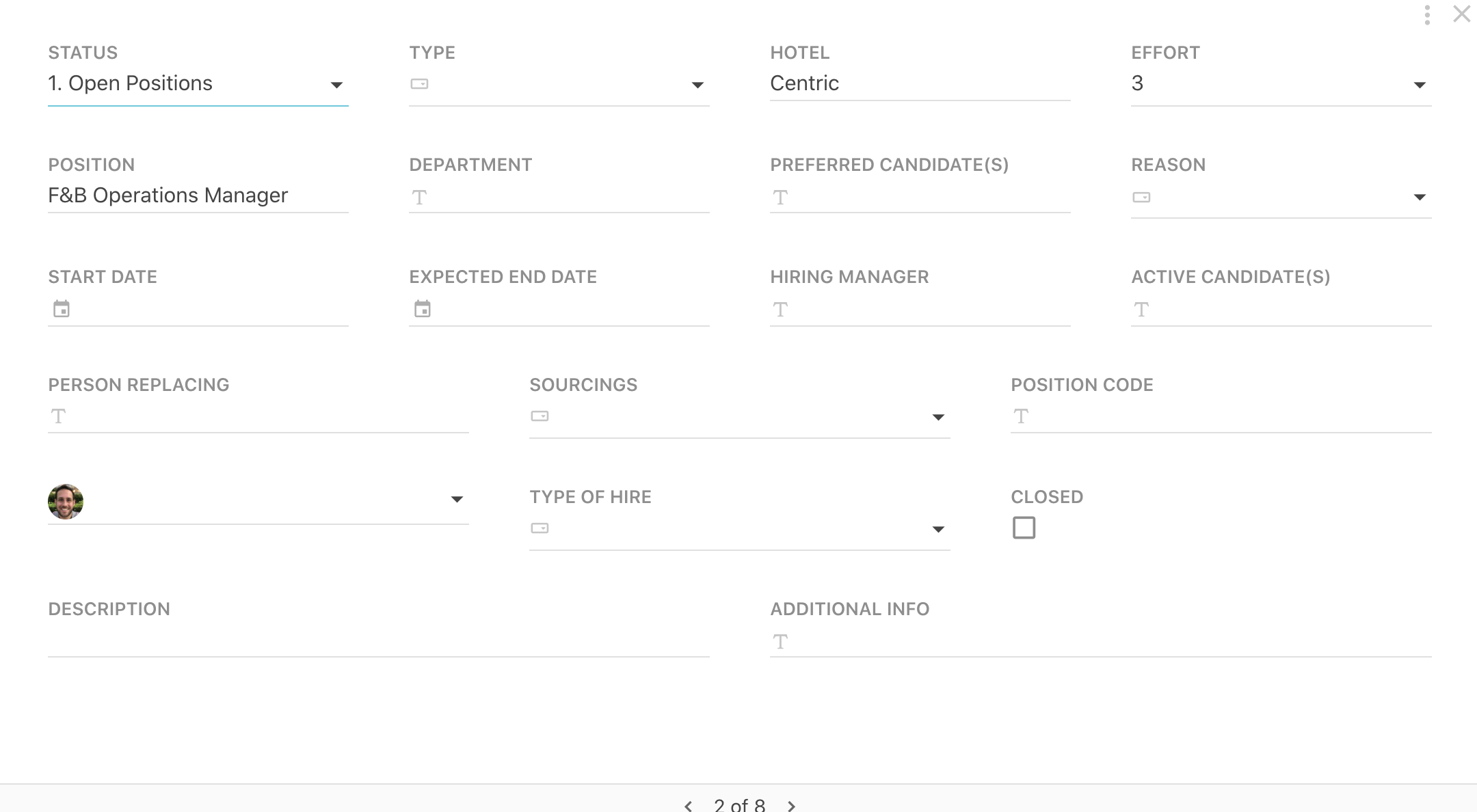Click the Hiring Manager text field

click(920, 309)
